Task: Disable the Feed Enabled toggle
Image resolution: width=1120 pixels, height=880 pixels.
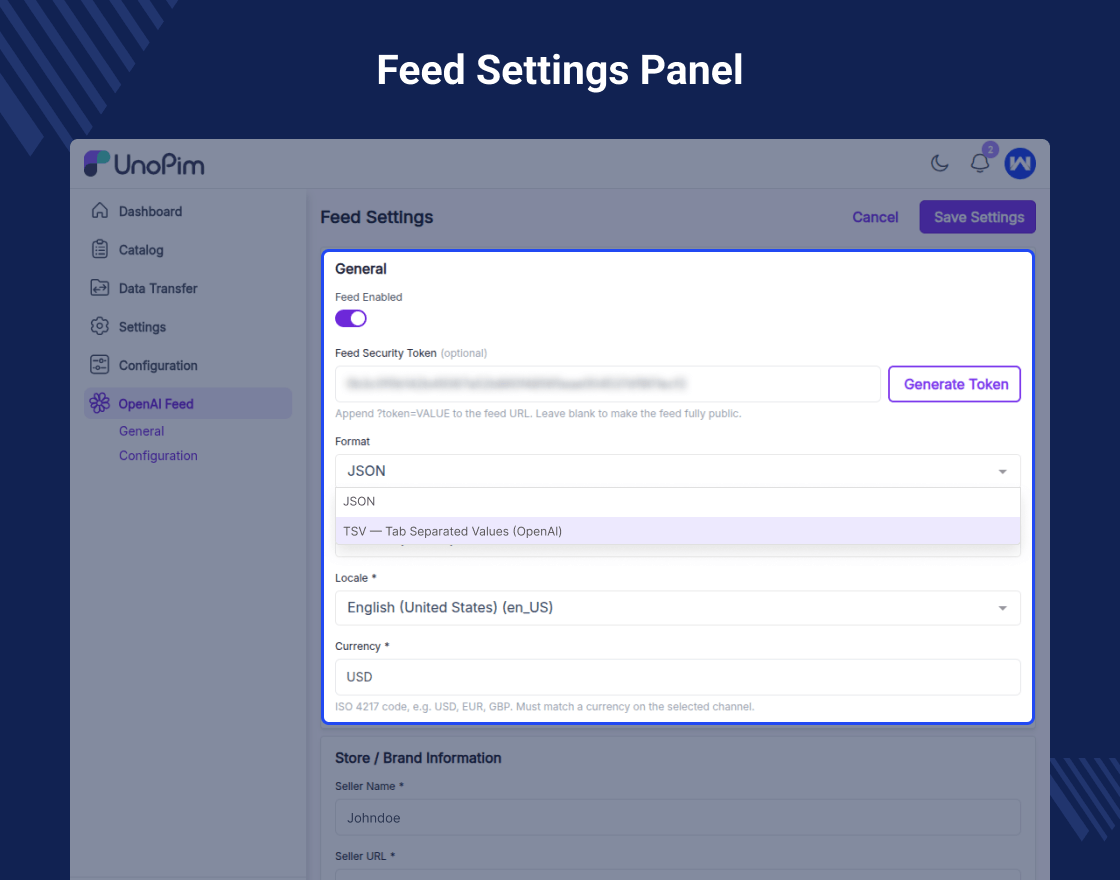Action: coord(351,318)
